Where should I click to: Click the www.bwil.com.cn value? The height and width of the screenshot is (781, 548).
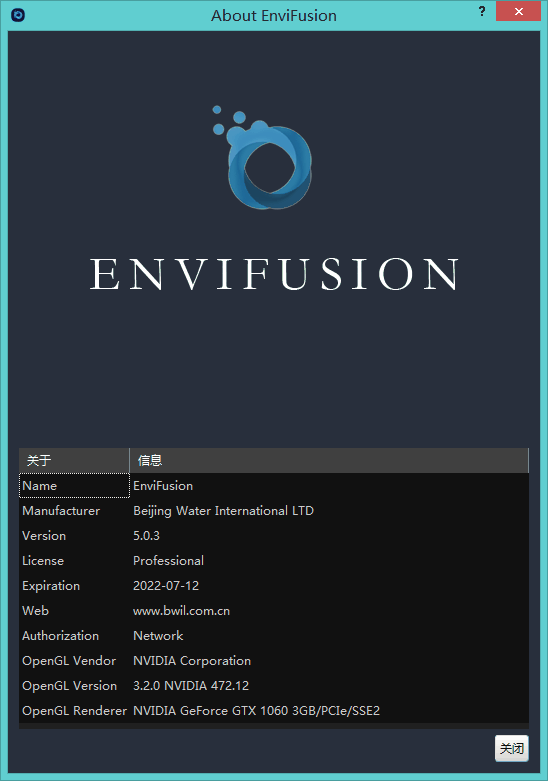[329, 610]
